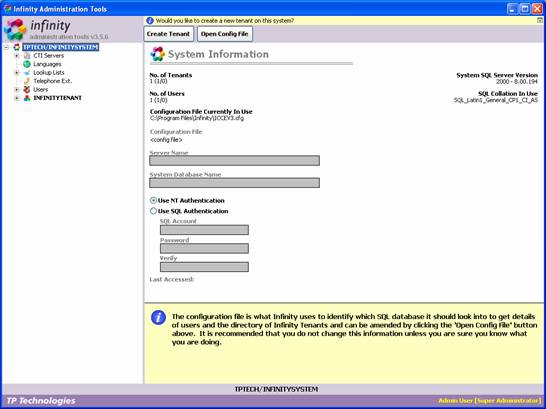Click the TPTECH/INFINITYSYSTEM status bar text
This screenshot has height=409, width=546.
276,389
